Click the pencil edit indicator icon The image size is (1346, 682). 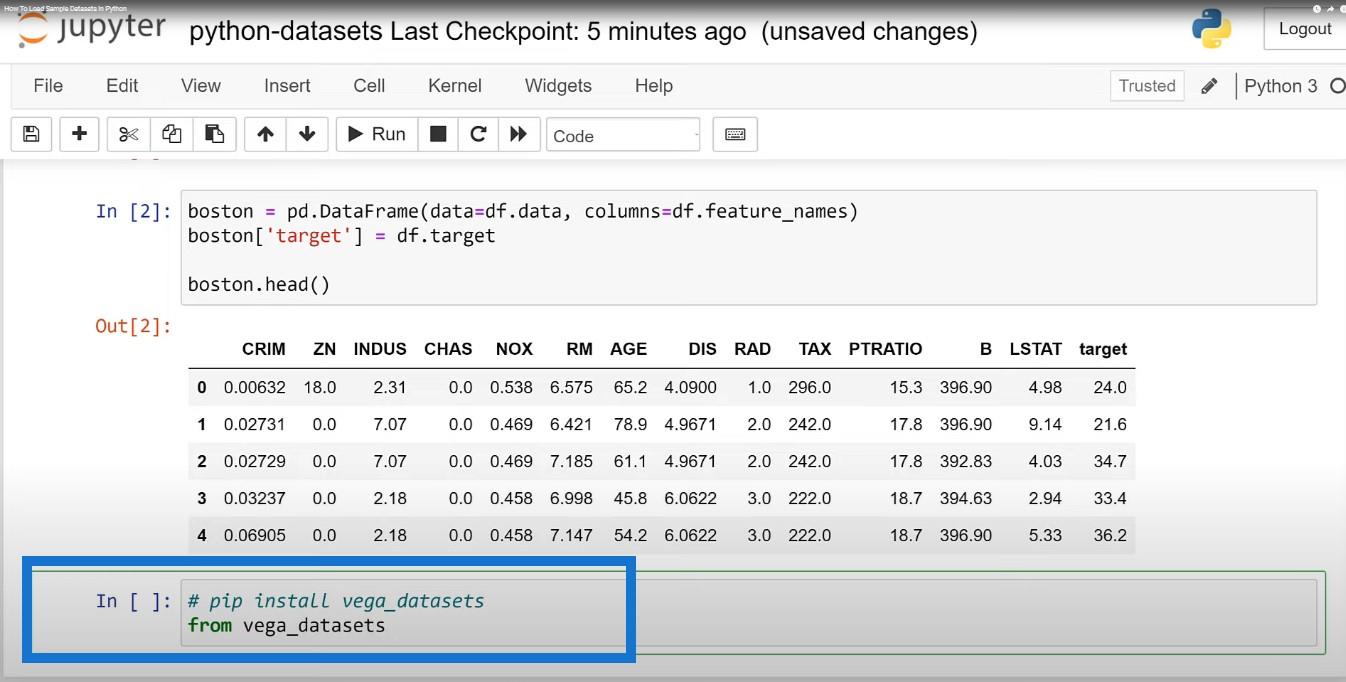coord(1209,86)
